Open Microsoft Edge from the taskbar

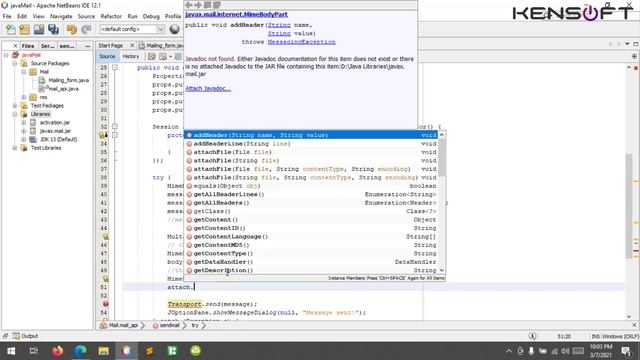pos(81,351)
